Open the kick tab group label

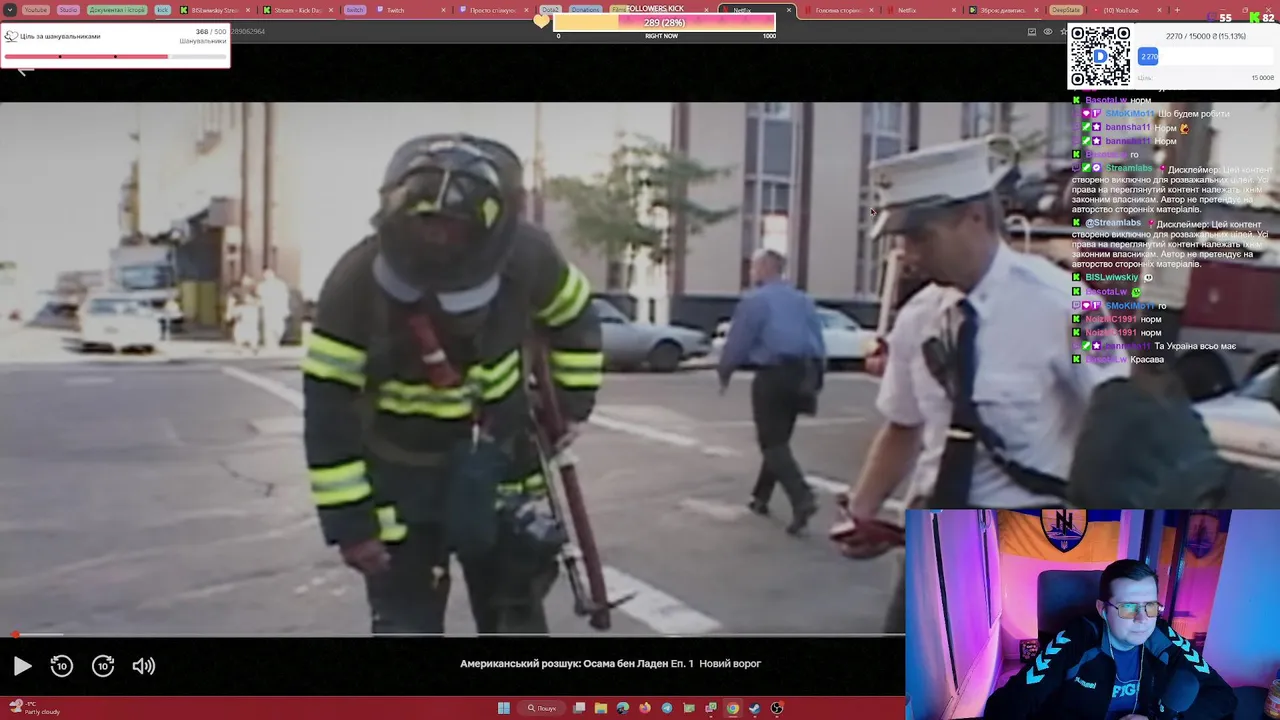click(x=162, y=10)
